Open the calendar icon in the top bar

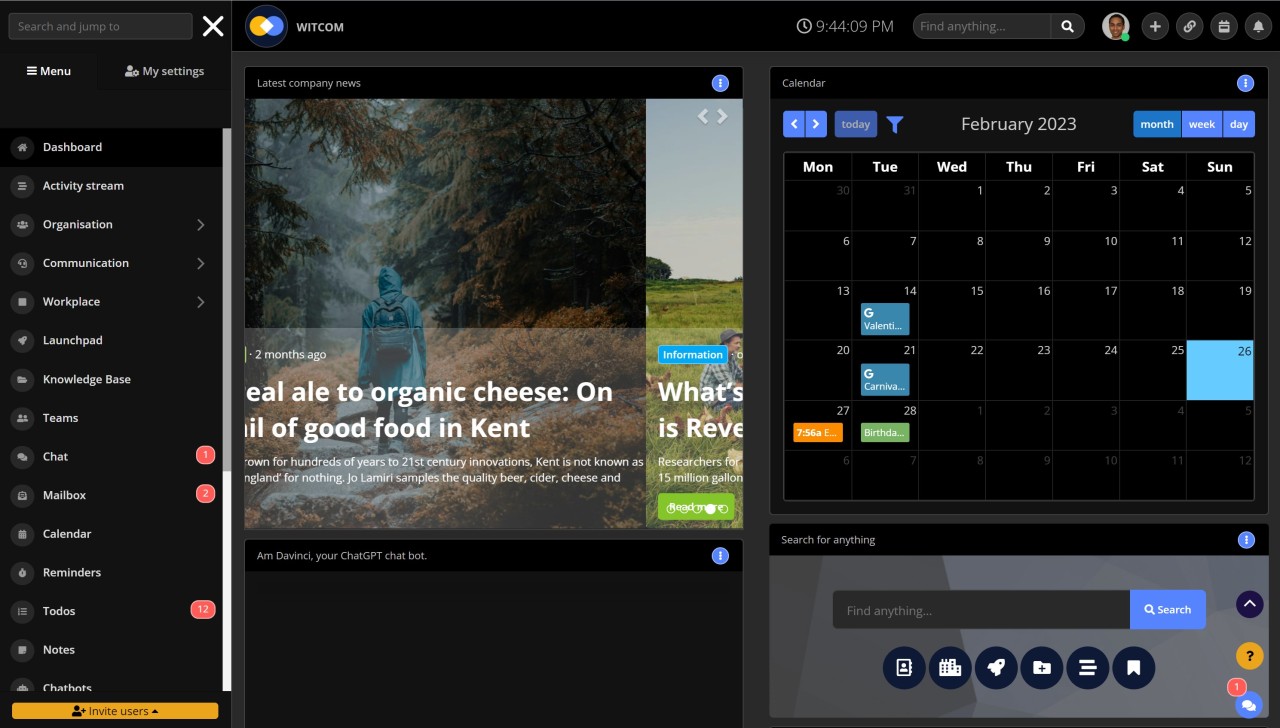tap(1224, 26)
